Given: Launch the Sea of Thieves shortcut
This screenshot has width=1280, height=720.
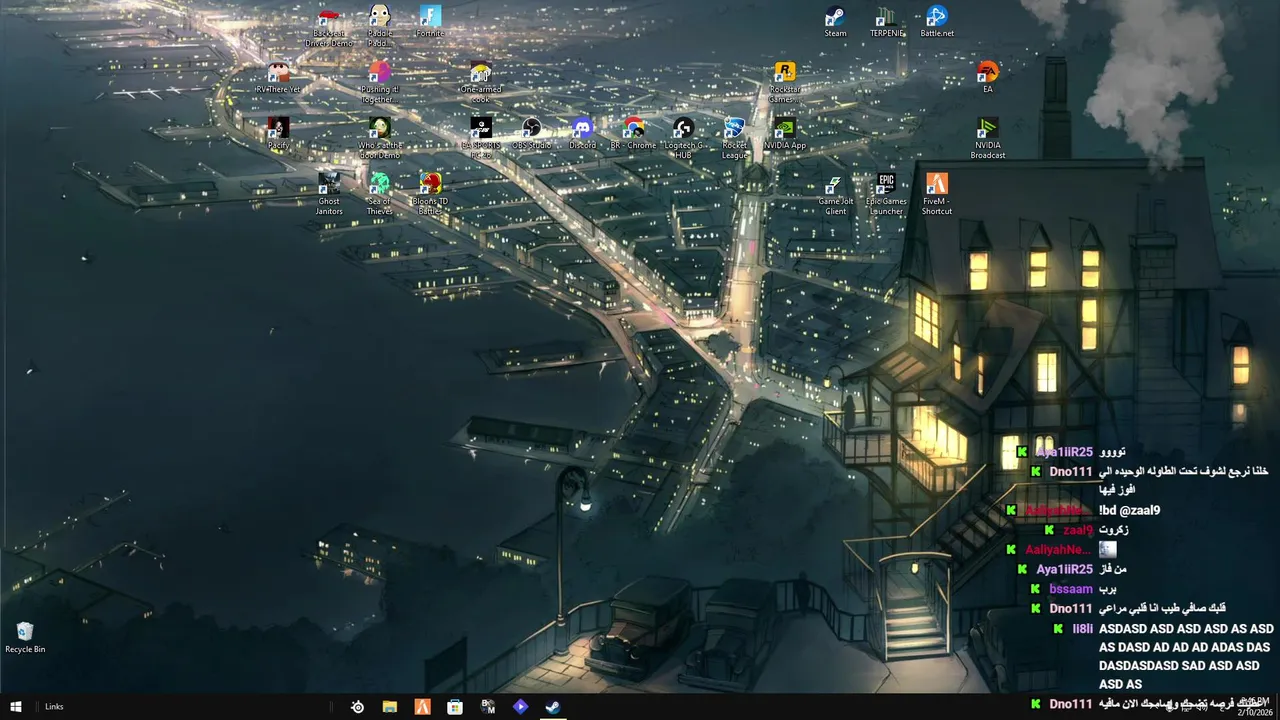Looking at the screenshot, I should pyautogui.click(x=379, y=195).
